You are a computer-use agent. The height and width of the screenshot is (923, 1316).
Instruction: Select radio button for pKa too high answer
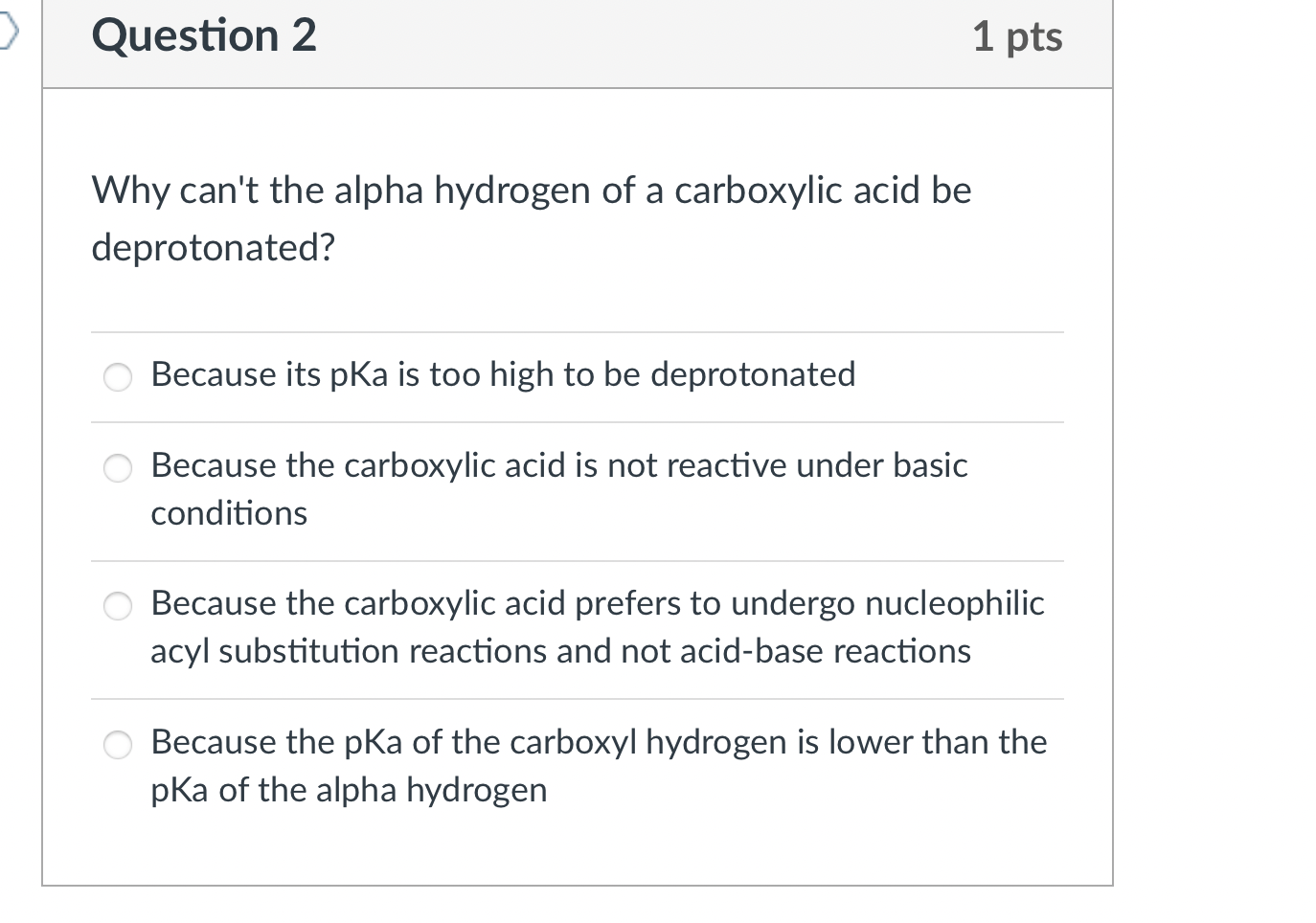pos(117,377)
